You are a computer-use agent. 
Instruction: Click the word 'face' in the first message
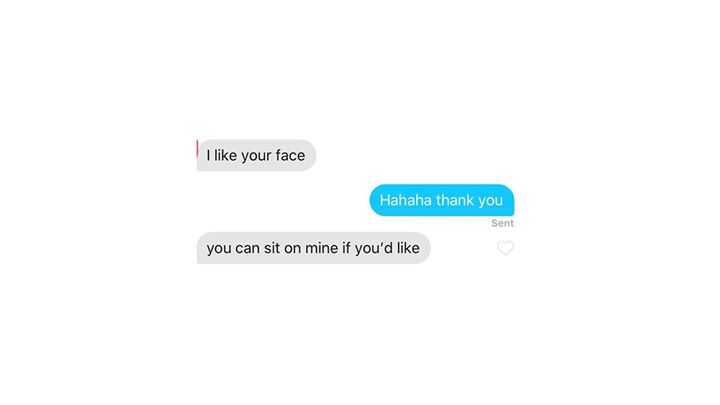(x=290, y=155)
